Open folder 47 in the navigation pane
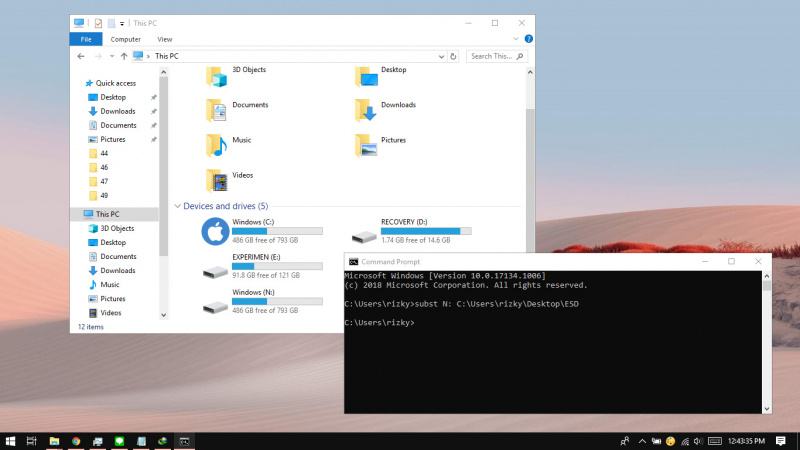Image resolution: width=800 pixels, height=450 pixels. pos(104,182)
